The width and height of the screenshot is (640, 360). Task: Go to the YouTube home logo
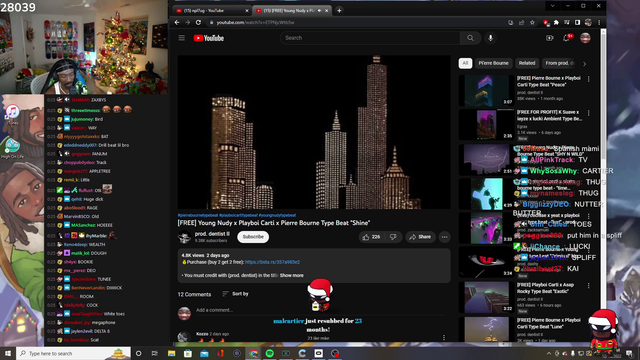(209, 38)
